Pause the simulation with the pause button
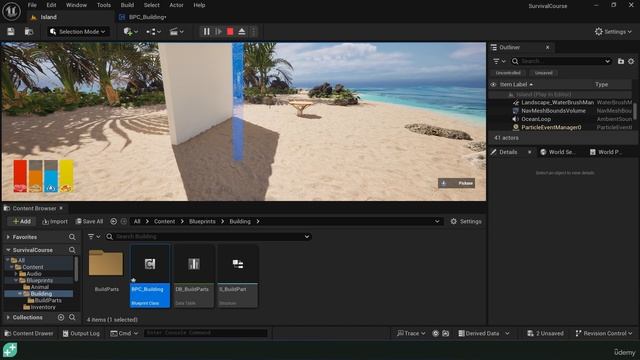 pos(207,31)
